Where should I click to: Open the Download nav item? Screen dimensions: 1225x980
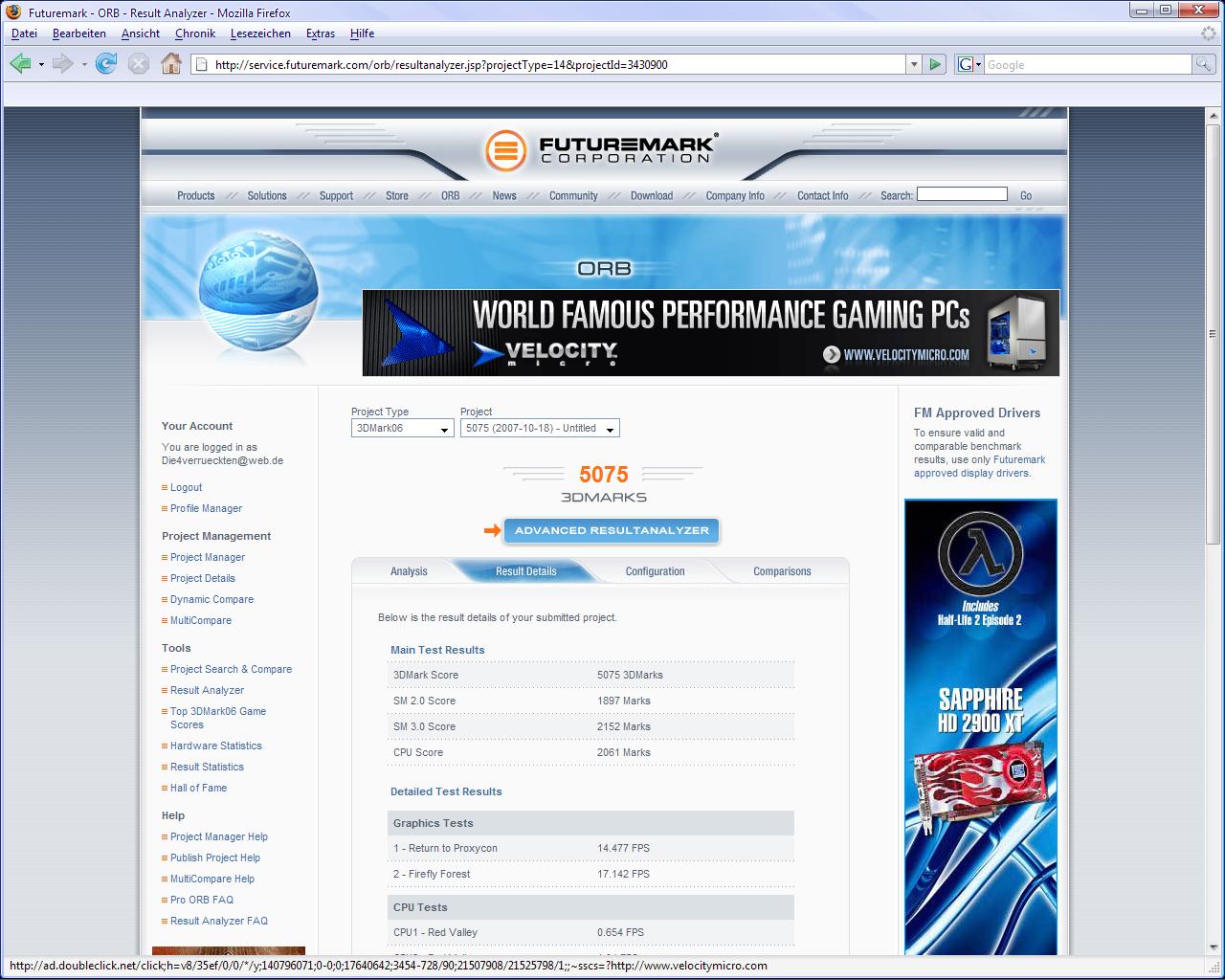652,195
